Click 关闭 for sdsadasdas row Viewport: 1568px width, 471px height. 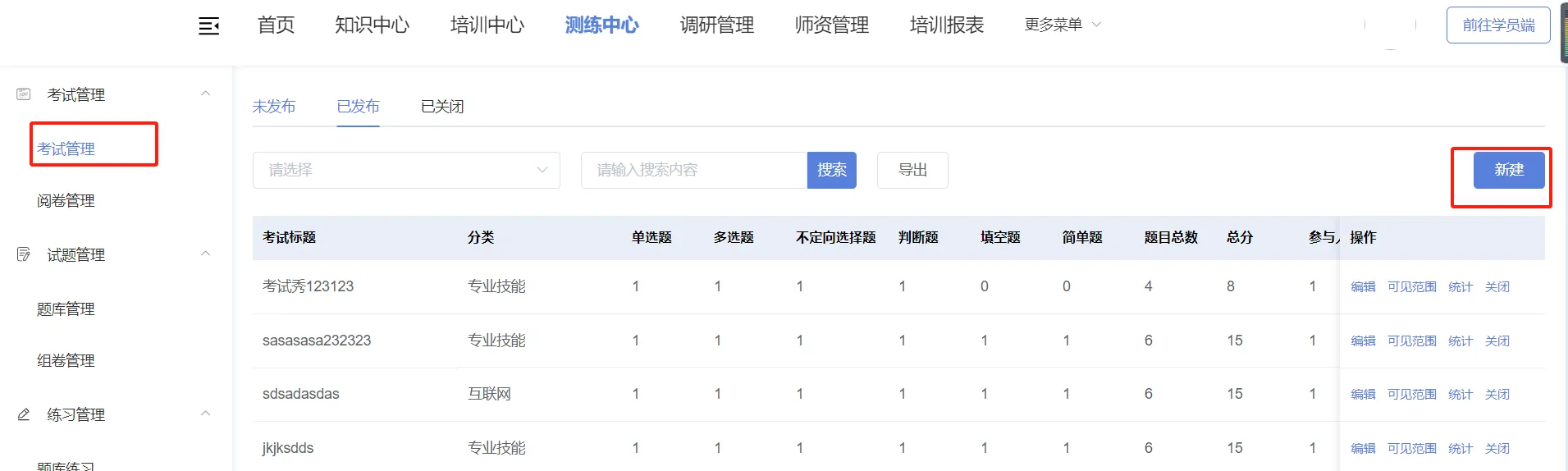(1497, 395)
